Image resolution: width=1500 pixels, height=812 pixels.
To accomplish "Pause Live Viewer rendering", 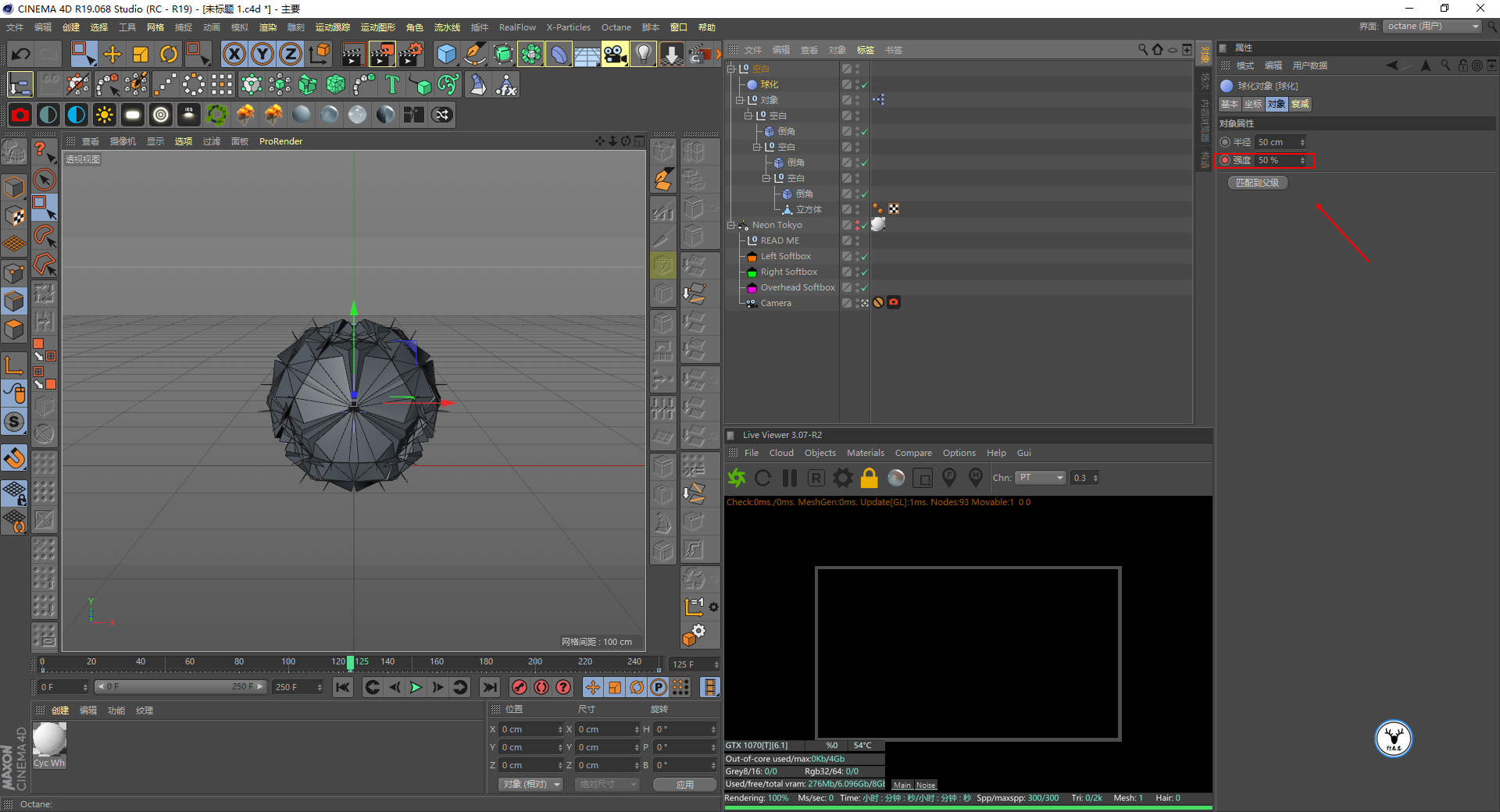I will point(790,478).
